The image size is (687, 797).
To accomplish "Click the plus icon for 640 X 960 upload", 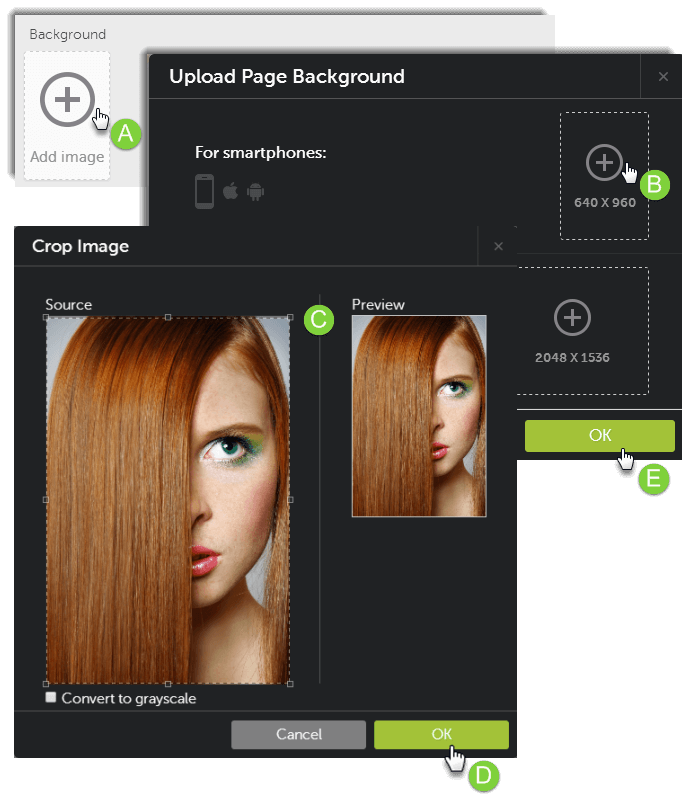I will (603, 161).
